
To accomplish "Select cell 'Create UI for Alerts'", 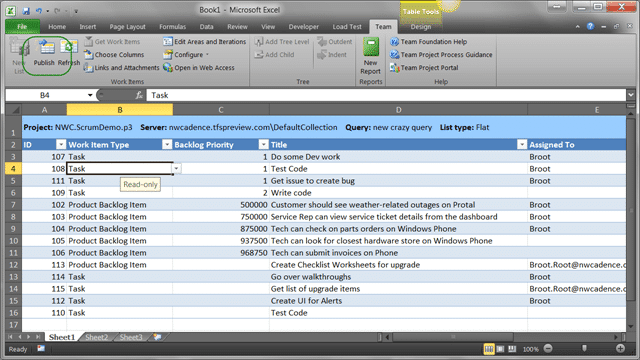I will click(398, 301).
